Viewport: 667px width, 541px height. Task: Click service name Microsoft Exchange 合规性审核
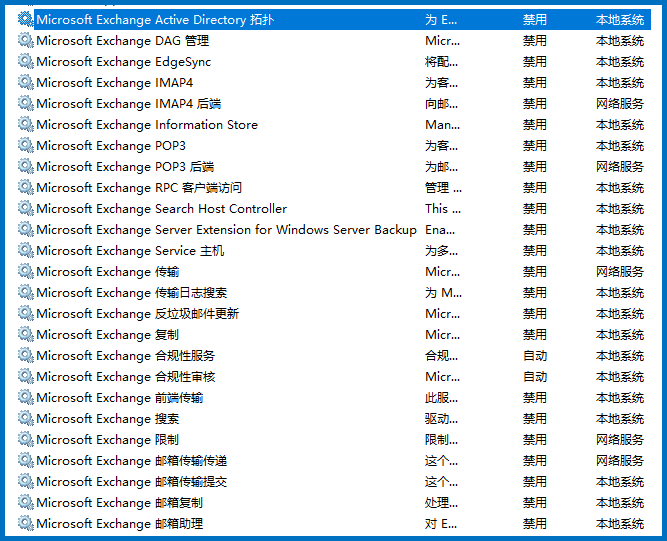pyautogui.click(x=126, y=377)
